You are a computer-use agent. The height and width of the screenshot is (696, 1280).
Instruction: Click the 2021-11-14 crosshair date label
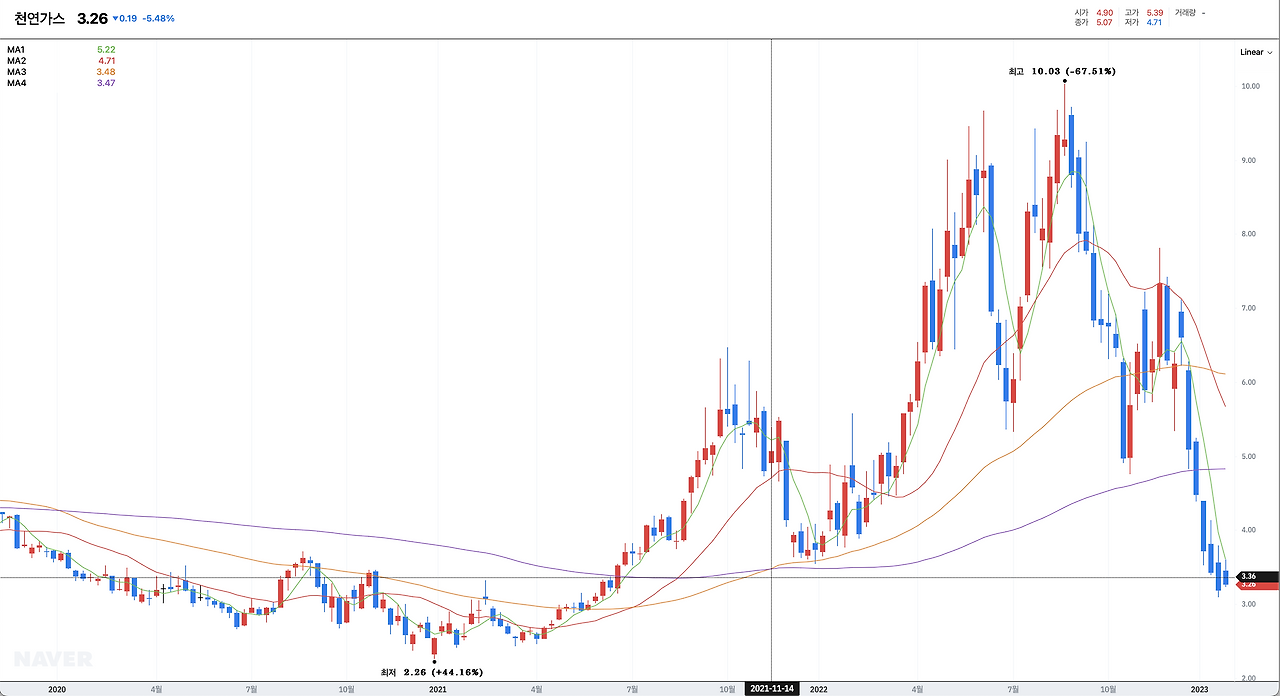tap(772, 689)
